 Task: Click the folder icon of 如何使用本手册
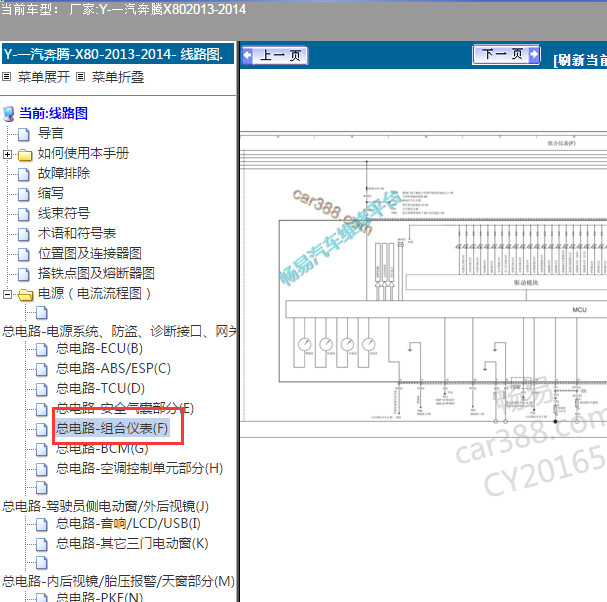[x=25, y=155]
